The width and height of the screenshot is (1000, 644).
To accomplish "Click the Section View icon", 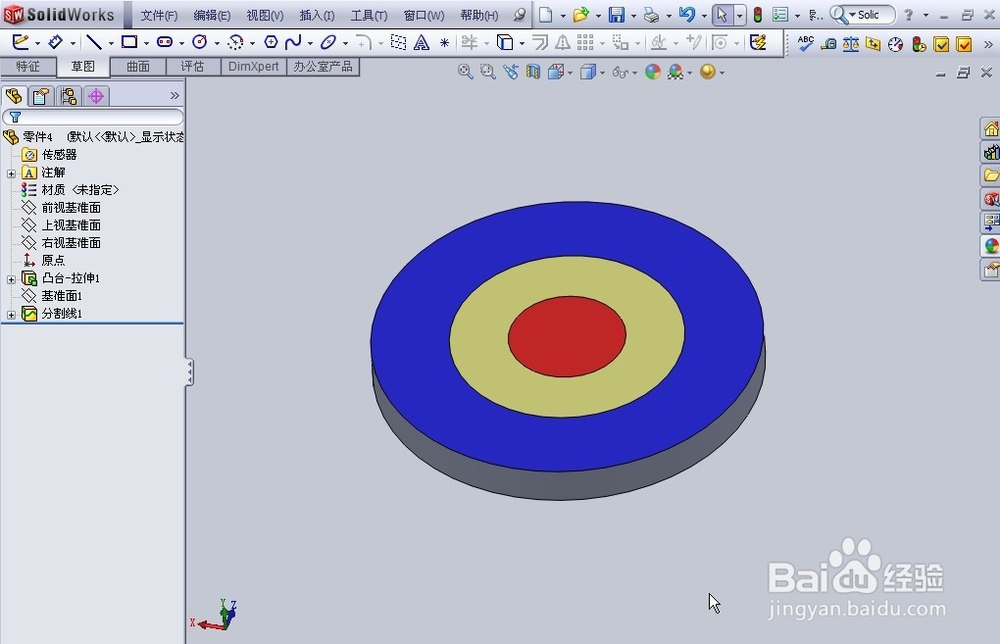I will click(x=533, y=72).
